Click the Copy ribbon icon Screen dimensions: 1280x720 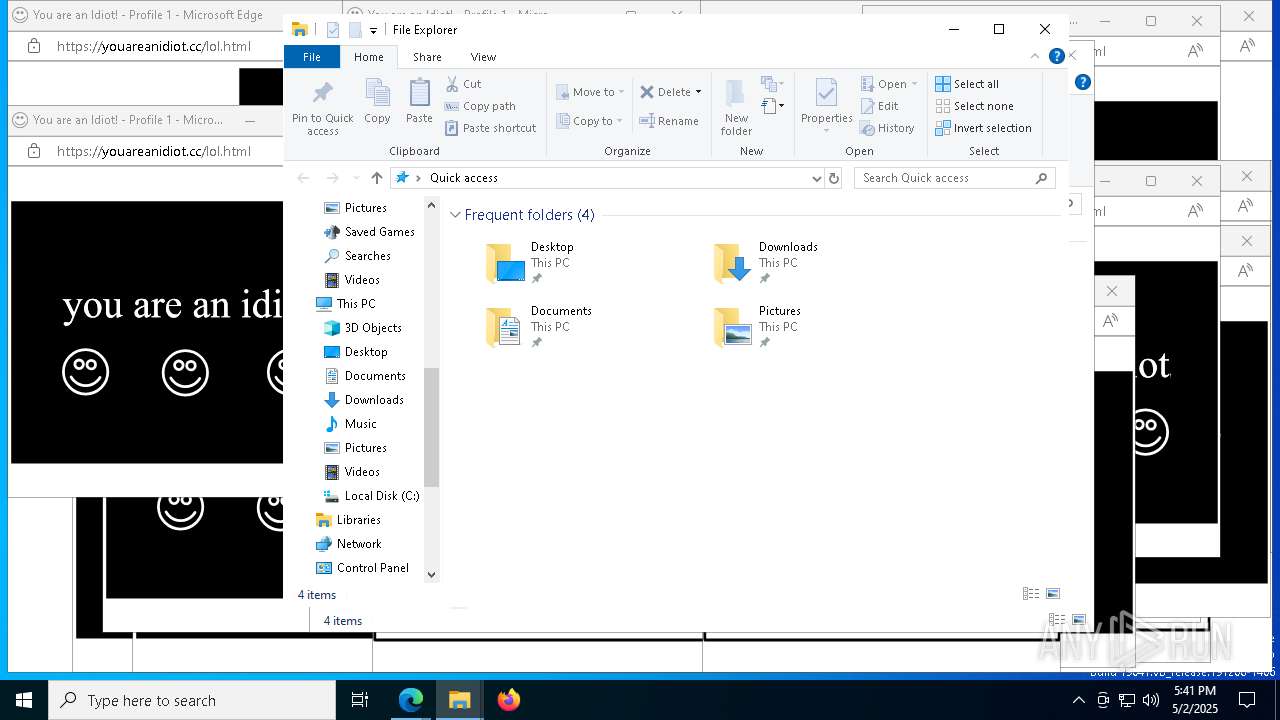point(377,102)
